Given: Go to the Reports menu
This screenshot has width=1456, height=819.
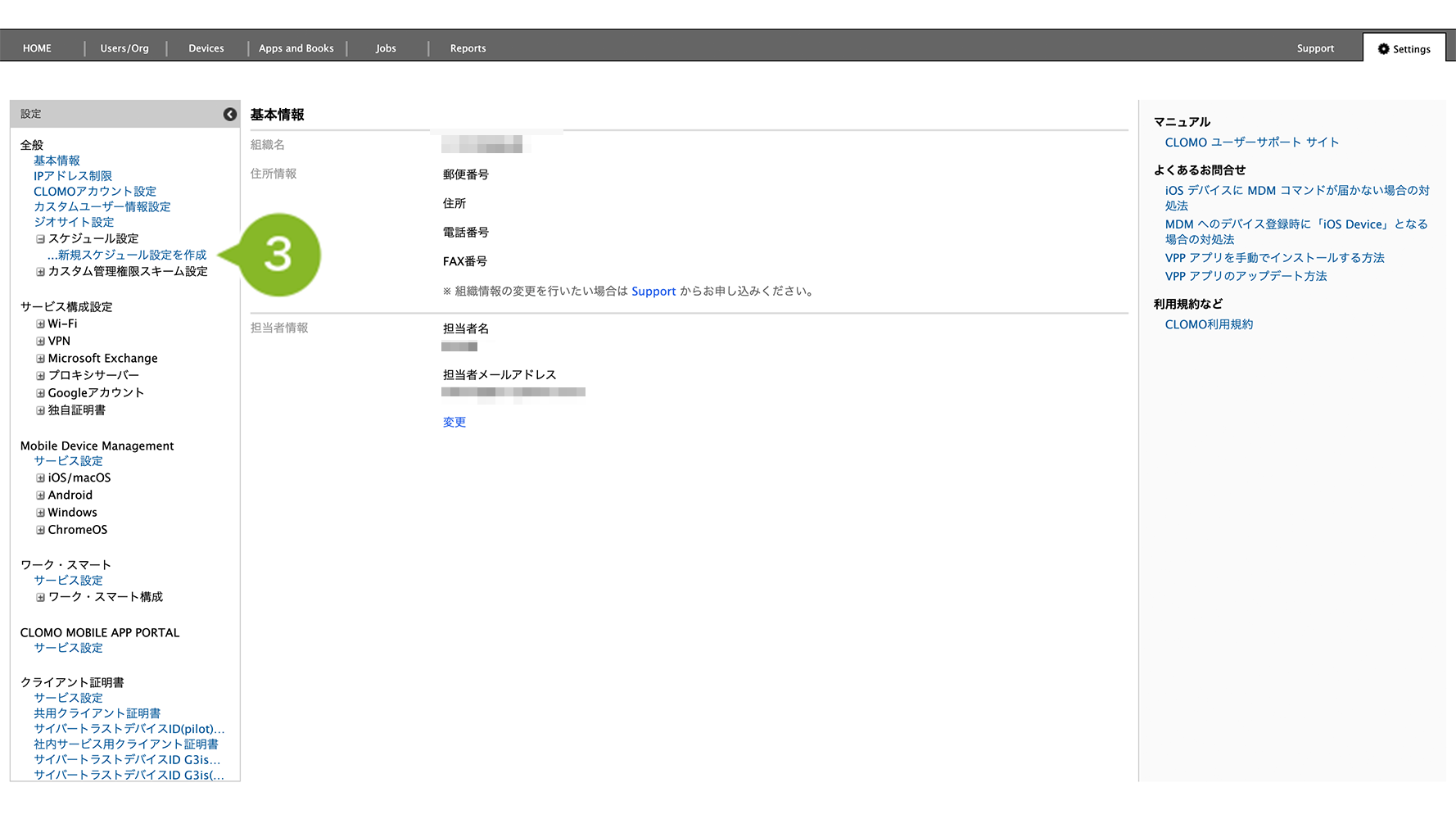Looking at the screenshot, I should pyautogui.click(x=468, y=48).
